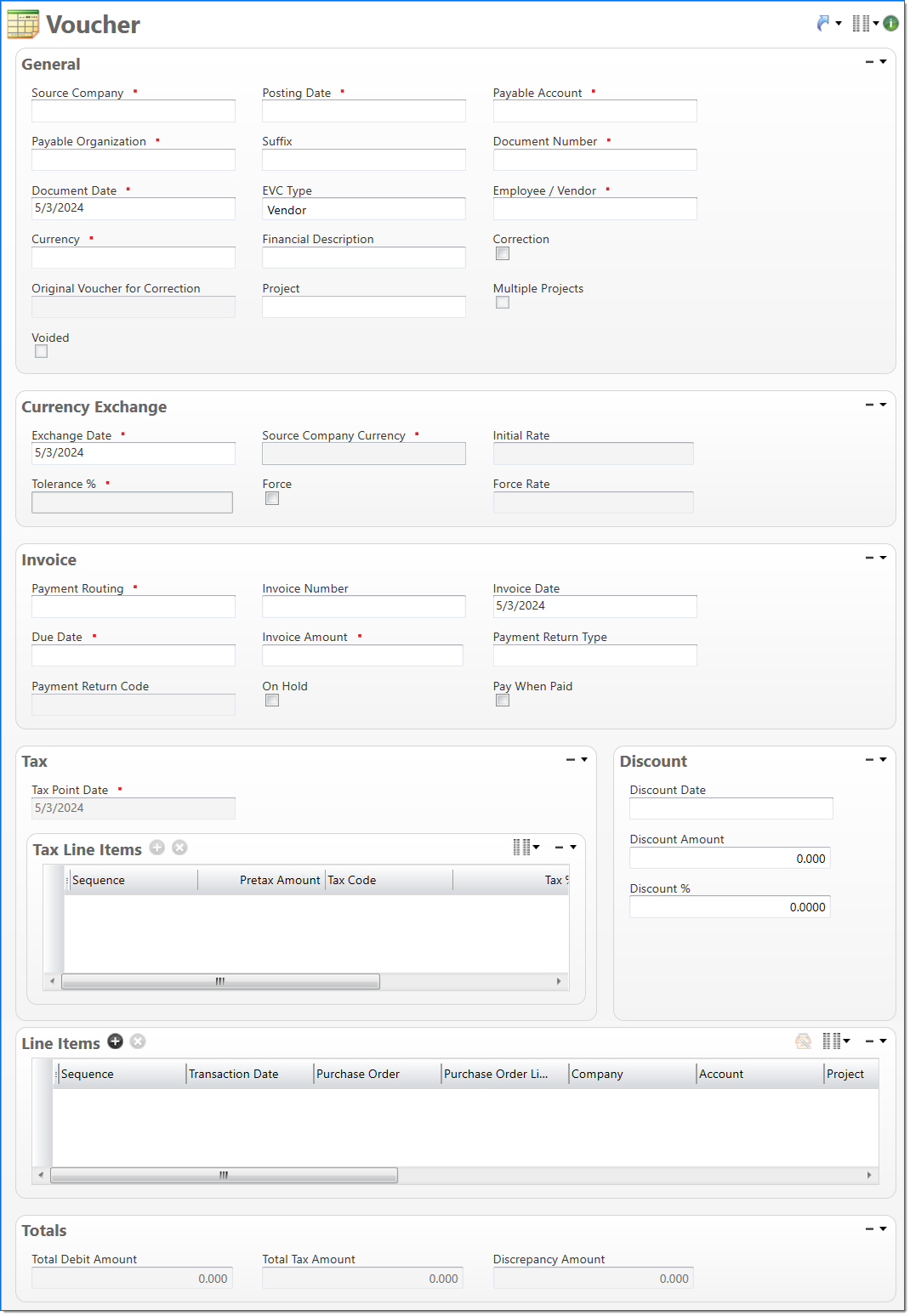
Task: Collapse the General section with minus icon
Action: (869, 62)
